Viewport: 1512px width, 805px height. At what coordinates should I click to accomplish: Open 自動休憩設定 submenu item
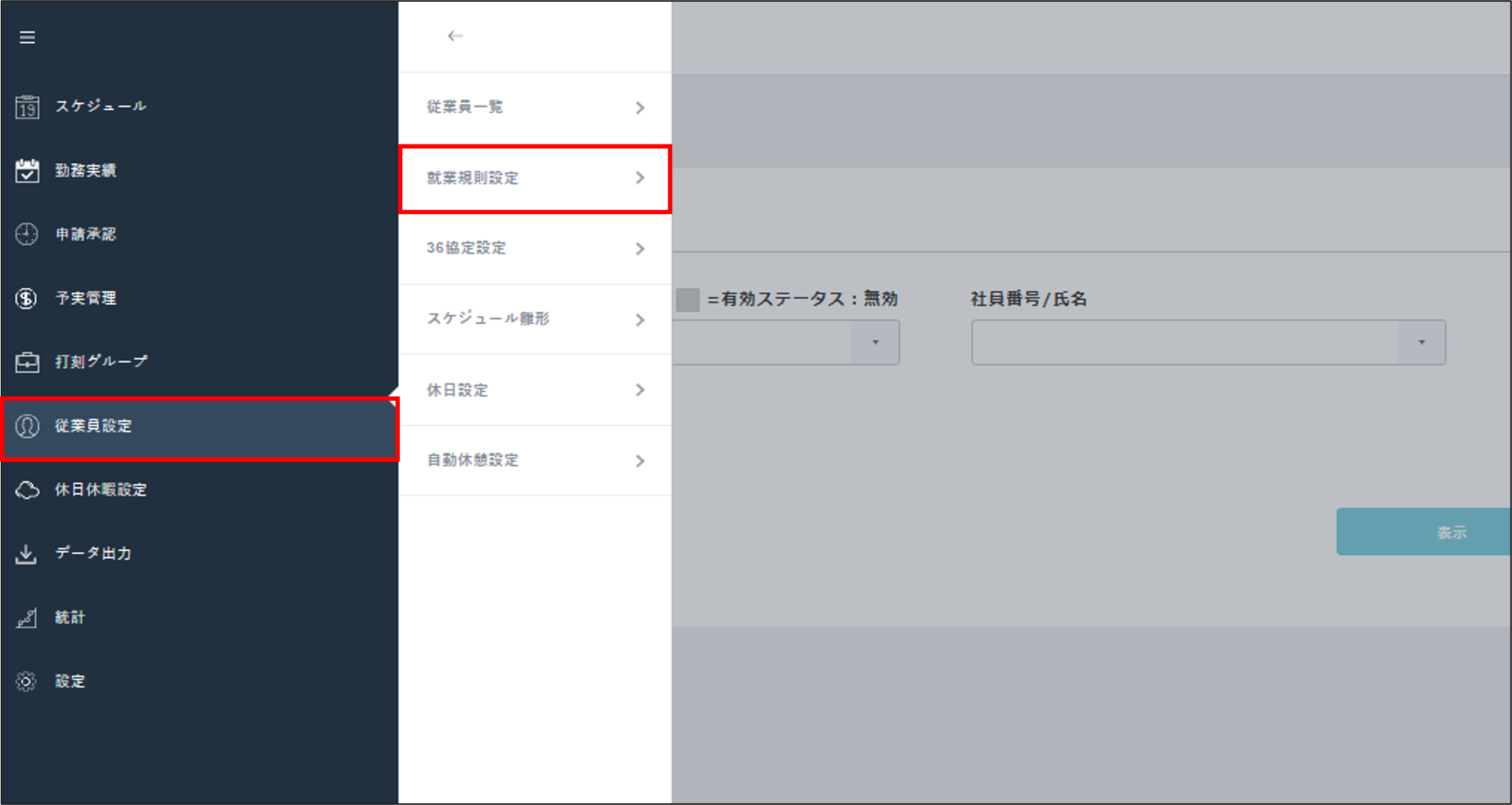(x=535, y=460)
